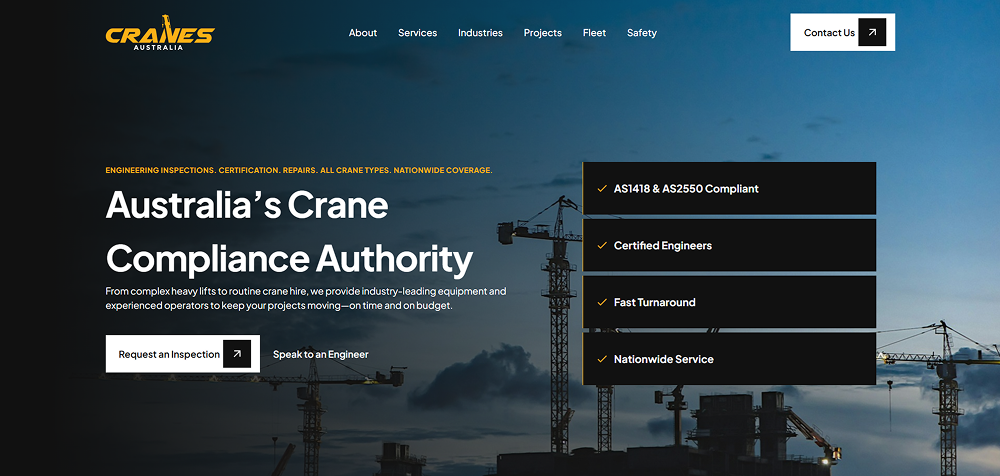The height and width of the screenshot is (476, 1000).
Task: Follow the Speak to an Engineer link
Action: tap(321, 354)
